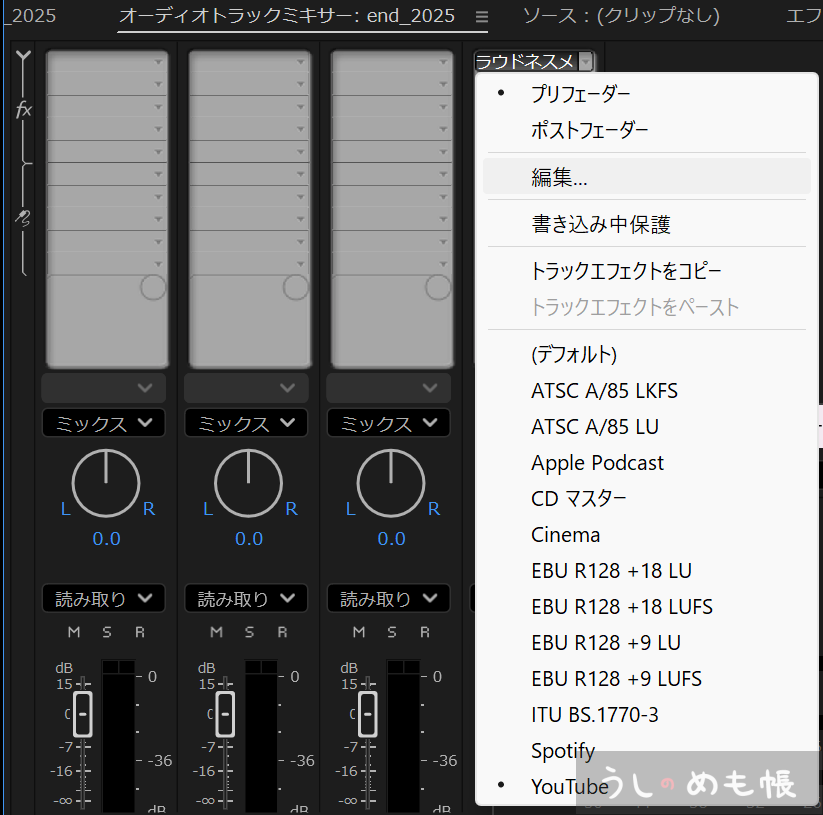Click the show/hide effects and sends icon
The image size is (823, 815).
[23, 56]
